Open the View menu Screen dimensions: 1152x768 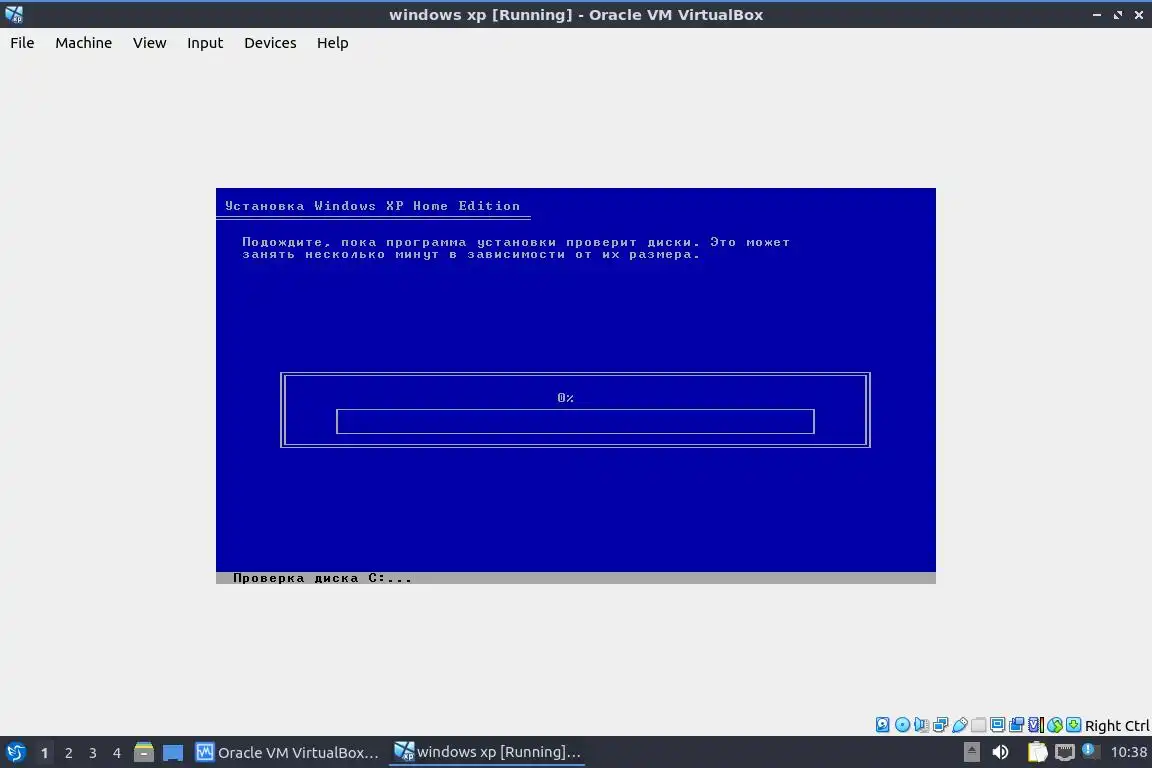149,43
